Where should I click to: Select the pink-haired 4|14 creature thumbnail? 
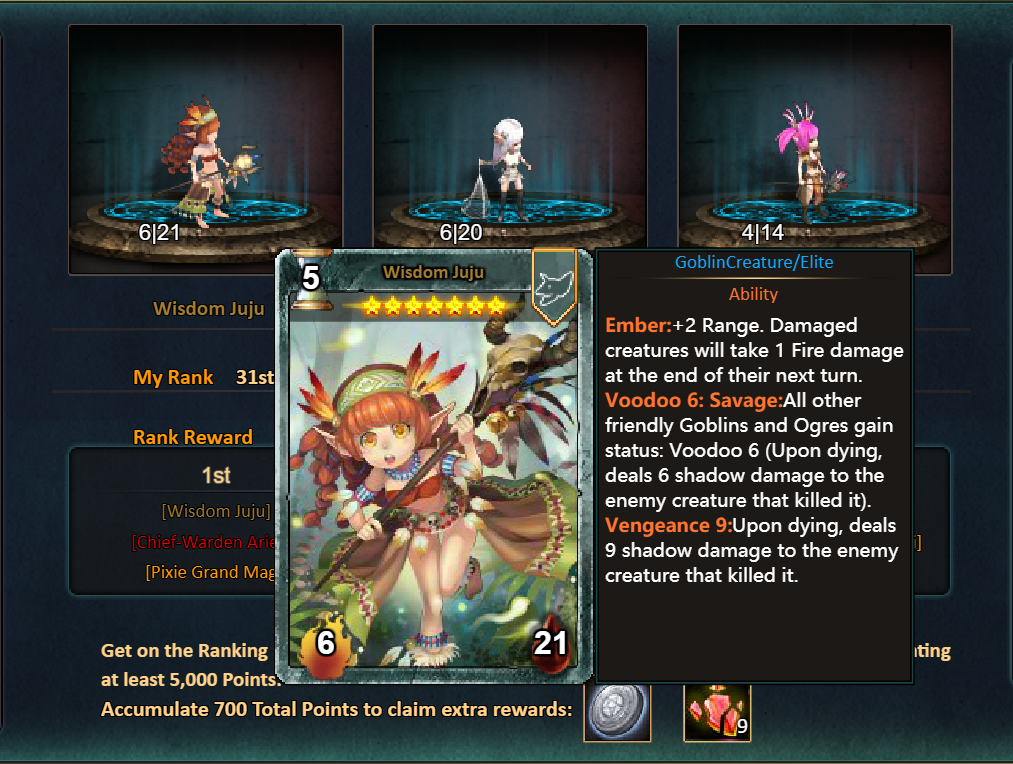point(815,137)
